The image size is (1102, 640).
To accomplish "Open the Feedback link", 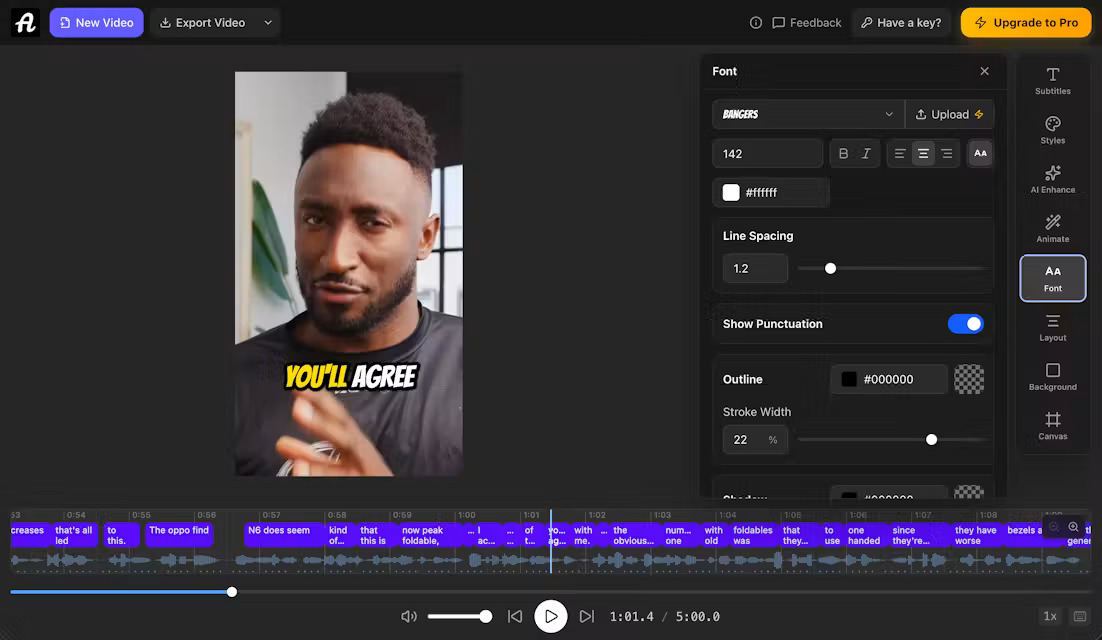I will click(x=806, y=22).
